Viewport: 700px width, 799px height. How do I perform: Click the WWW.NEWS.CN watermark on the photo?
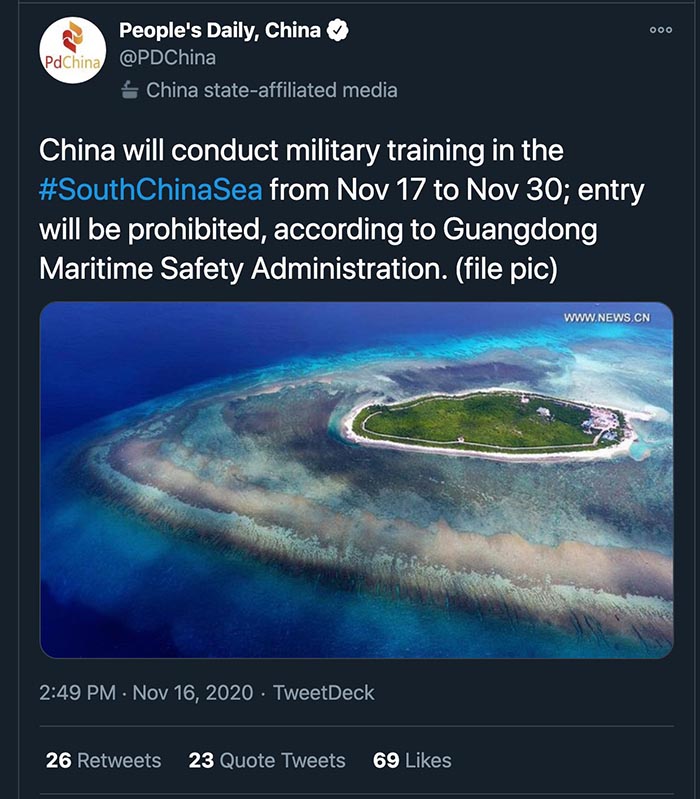[606, 318]
